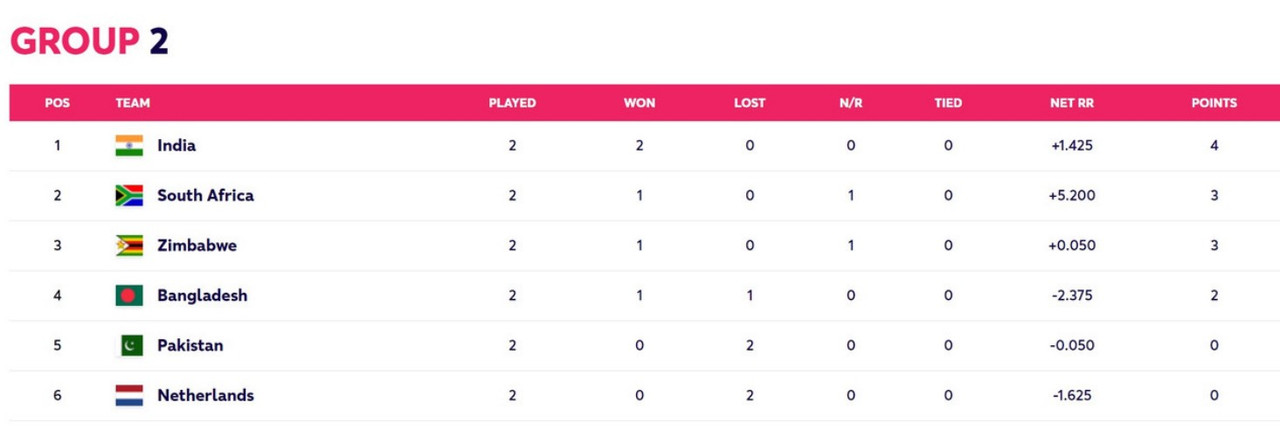1280x438 pixels.
Task: Click the POINTS column header
Action: click(x=1214, y=103)
